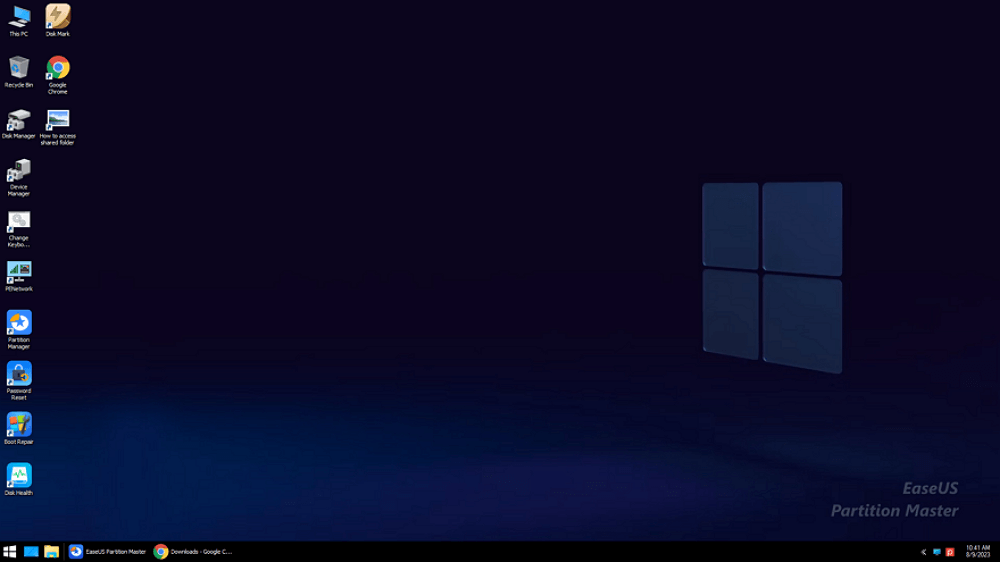Viewport: 1000px width, 562px height.
Task: Open File Explorer from the taskbar
Action: coord(52,552)
